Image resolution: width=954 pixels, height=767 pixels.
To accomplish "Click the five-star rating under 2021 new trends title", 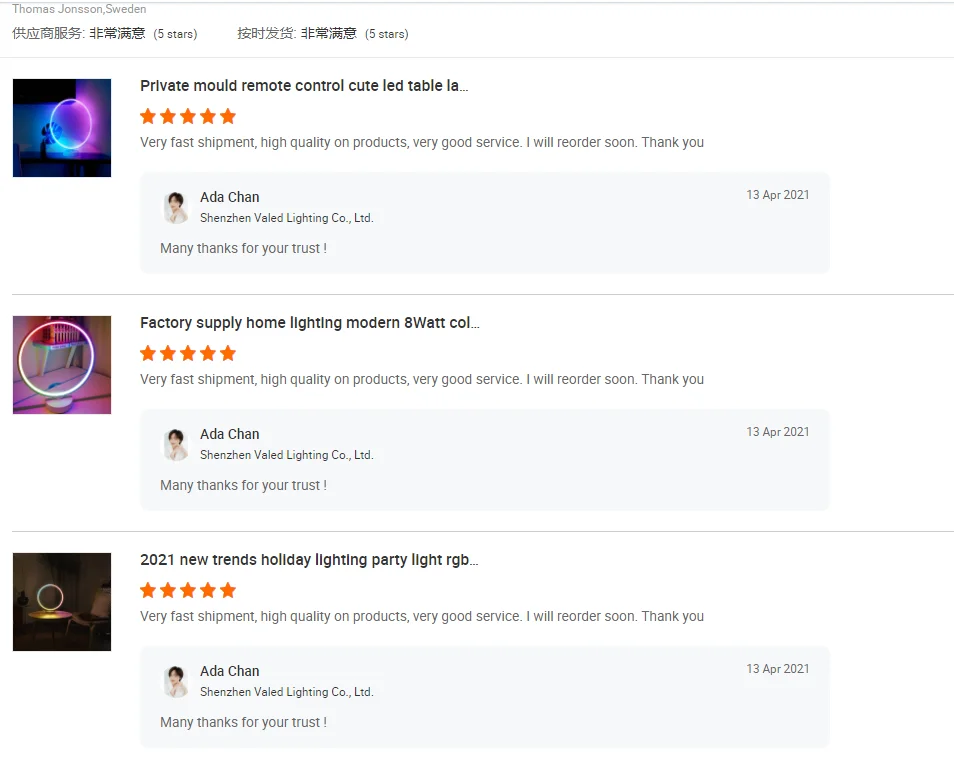I will pos(188,590).
